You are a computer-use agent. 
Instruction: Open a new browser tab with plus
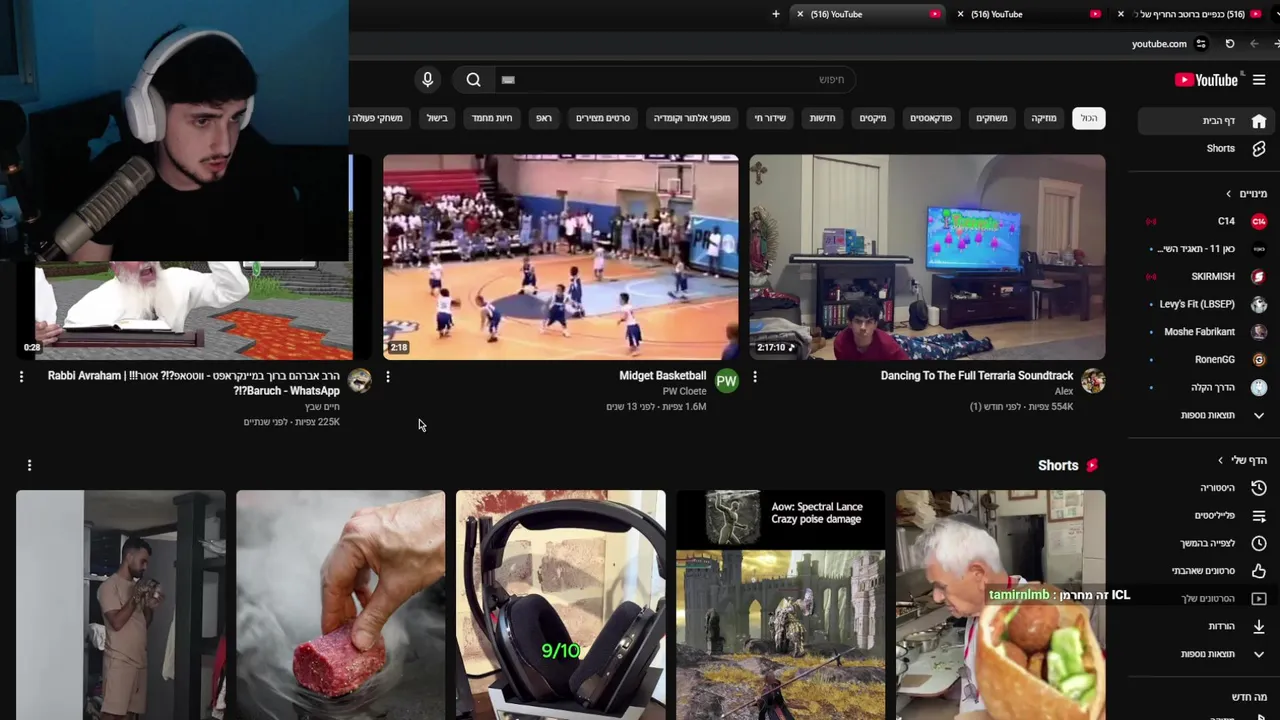click(776, 14)
